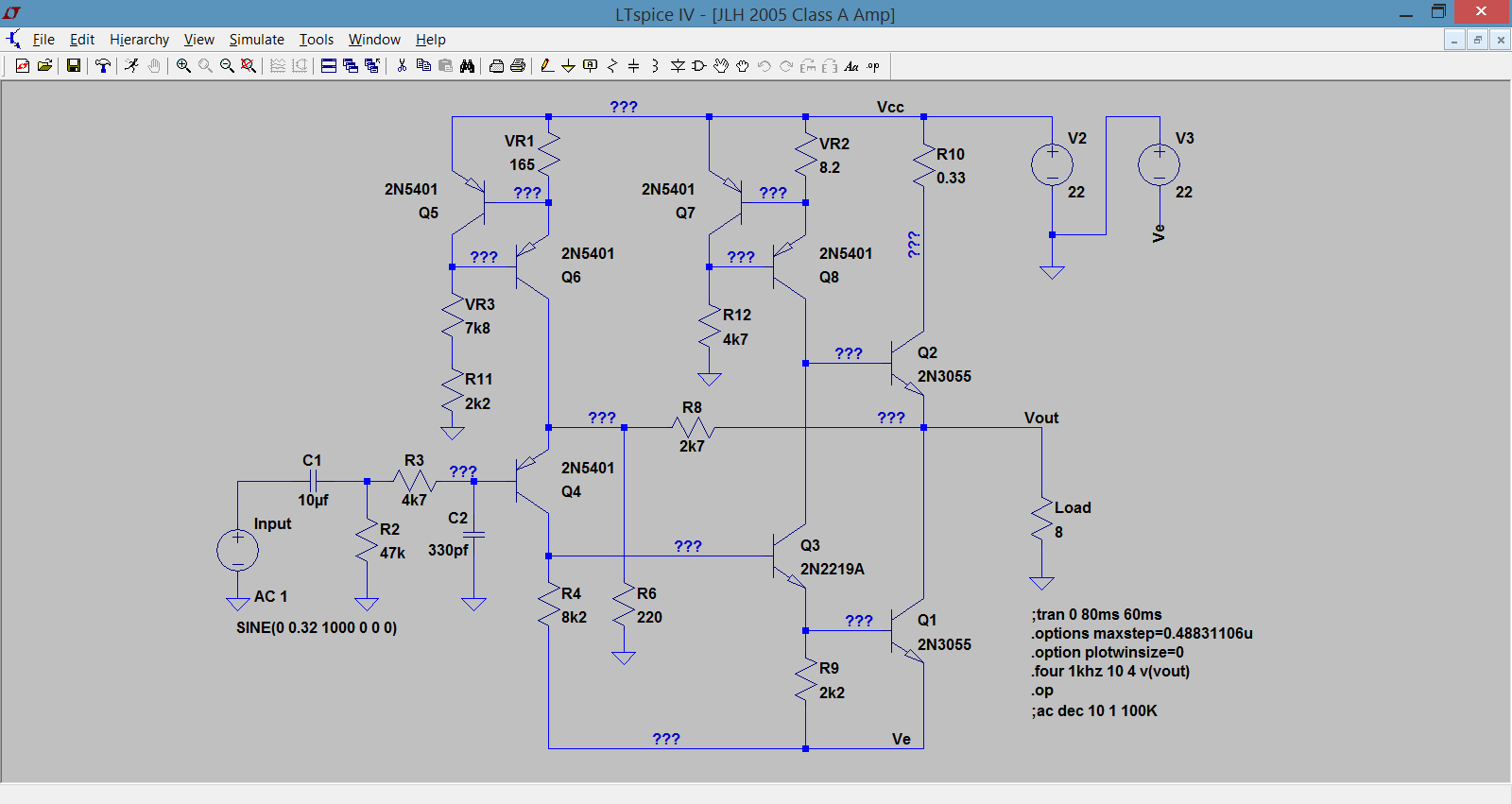Click the ';ac dec 10 1 100K' directive
The width and height of the screenshot is (1512, 804).
click(x=1094, y=710)
